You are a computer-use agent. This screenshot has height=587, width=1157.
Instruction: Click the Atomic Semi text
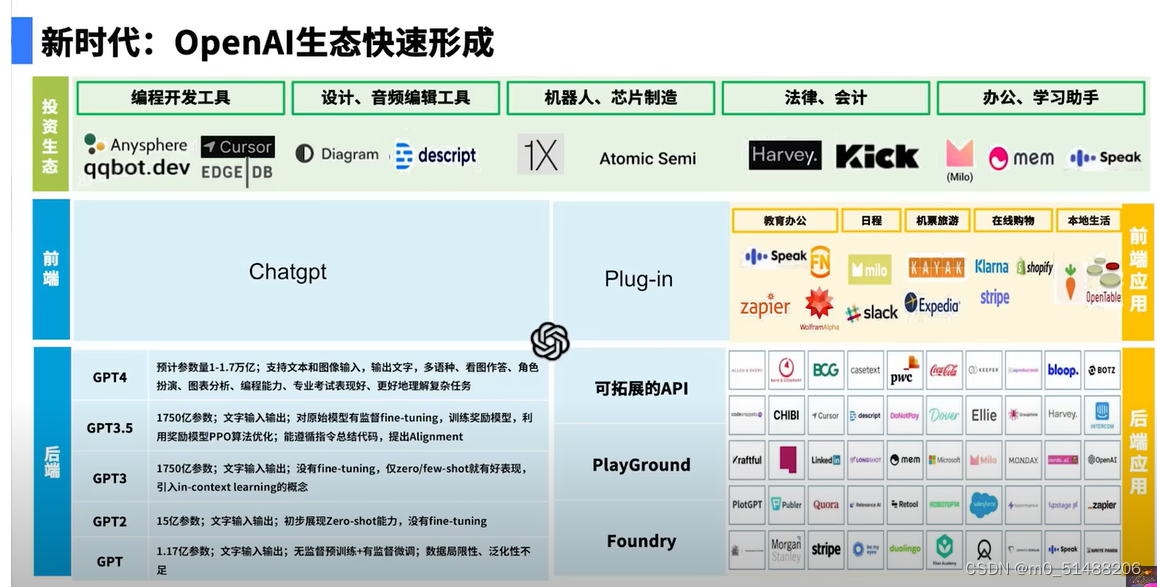(647, 159)
